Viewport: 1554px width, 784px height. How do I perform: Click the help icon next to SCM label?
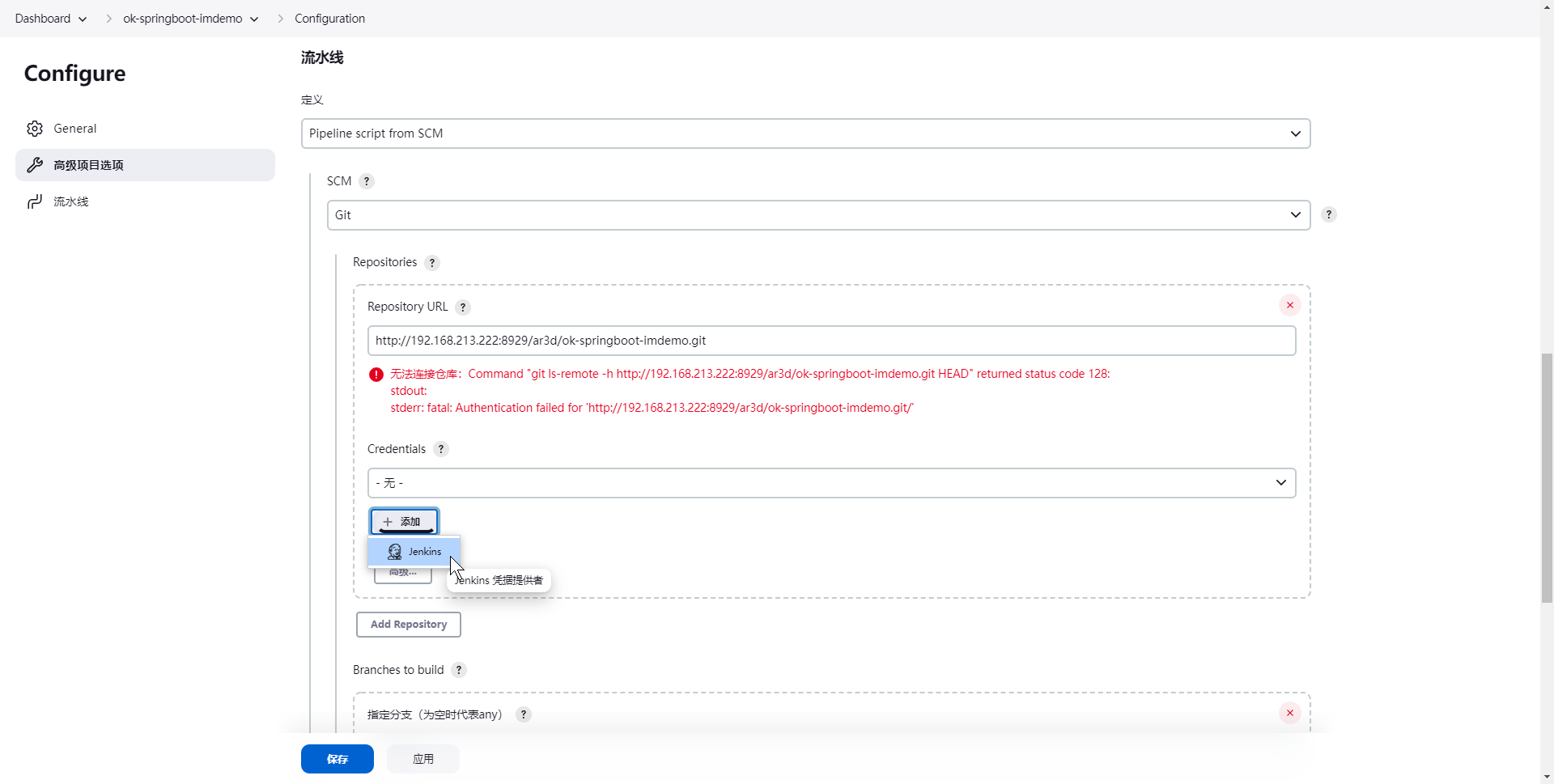click(x=367, y=181)
